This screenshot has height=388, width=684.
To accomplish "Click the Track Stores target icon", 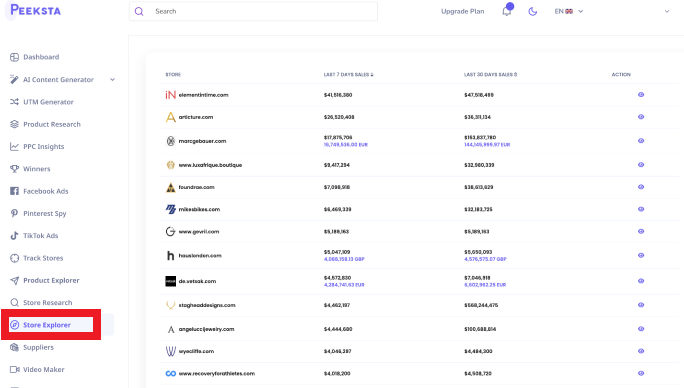I will click(14, 258).
